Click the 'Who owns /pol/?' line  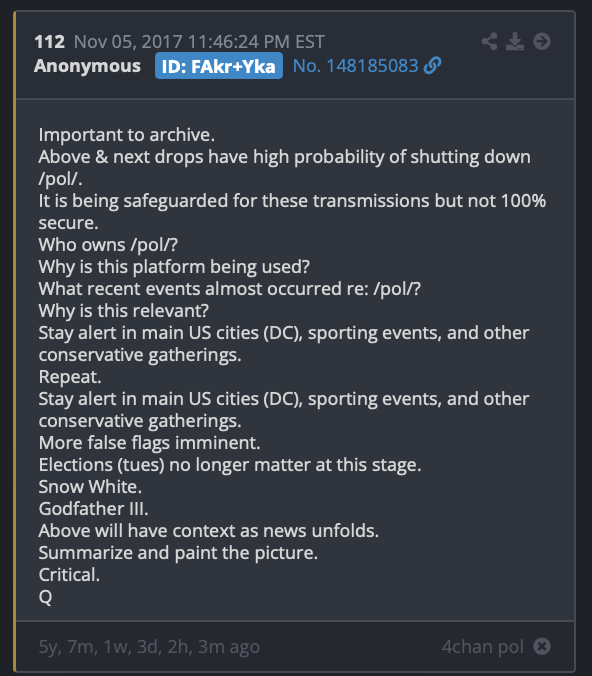tap(108, 245)
